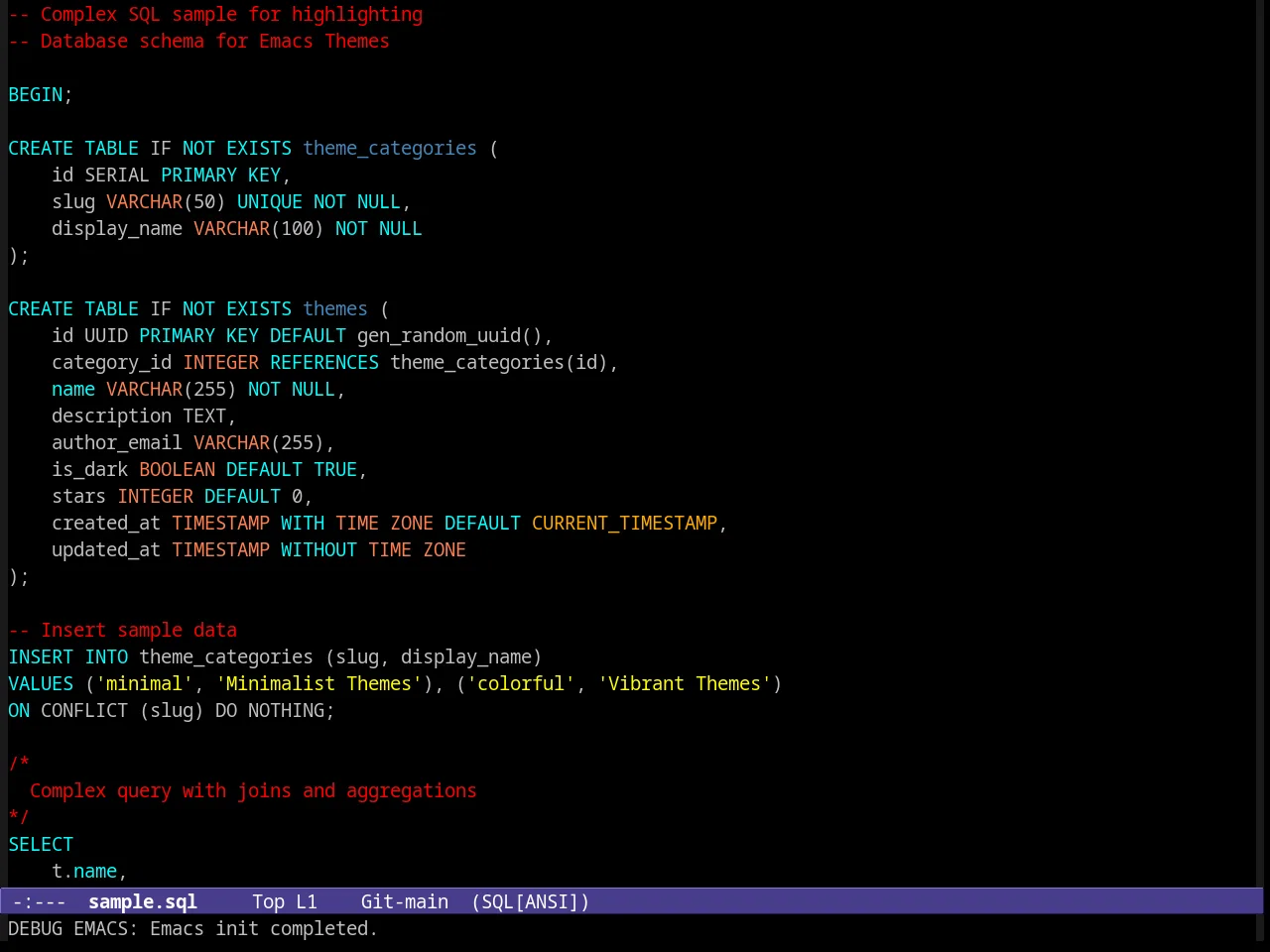Click the SQL[ANSI] major mode indicator
1270x952 pixels.
coord(531,901)
